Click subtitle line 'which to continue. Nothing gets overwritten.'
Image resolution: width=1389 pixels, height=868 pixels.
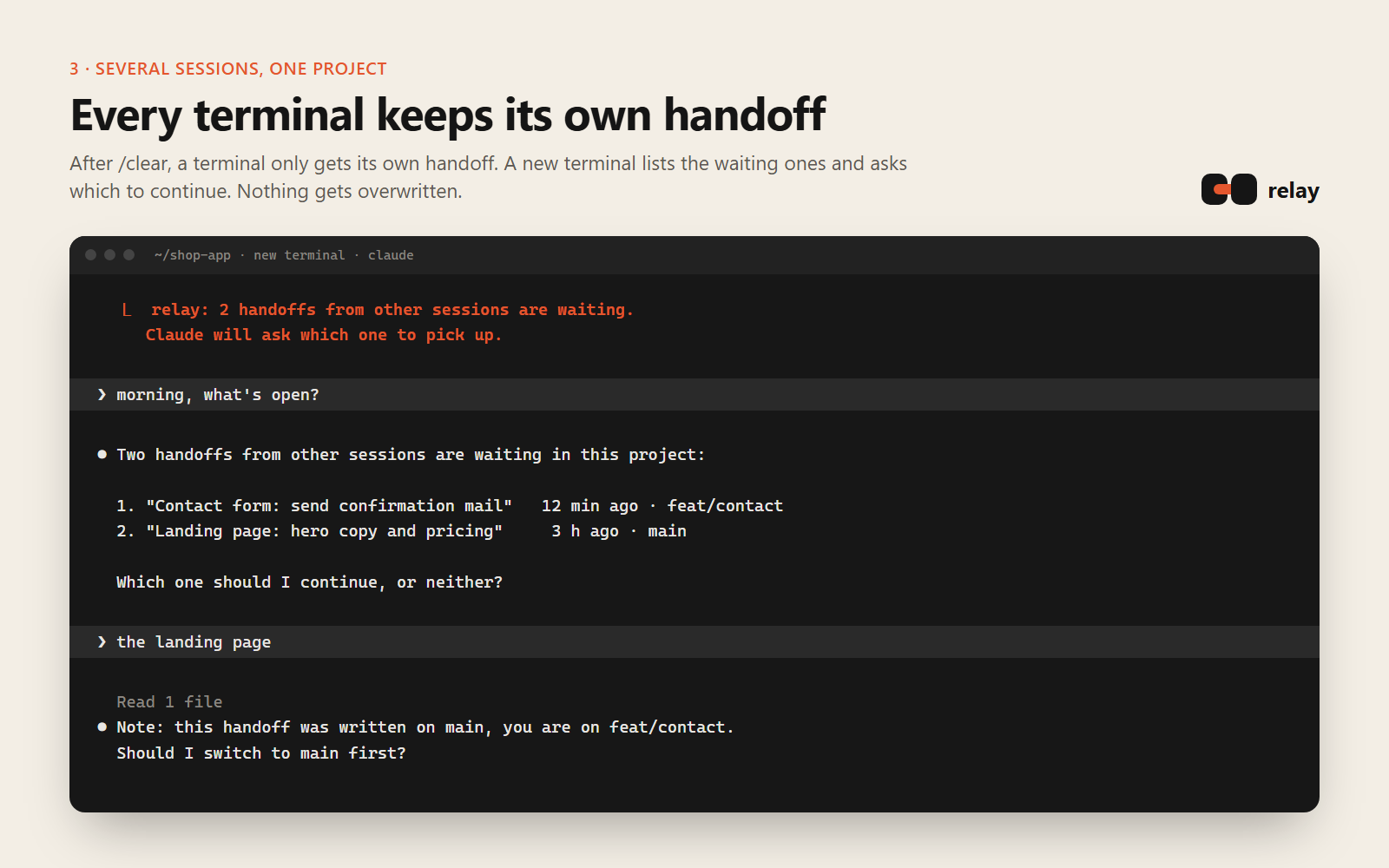pyautogui.click(x=266, y=192)
